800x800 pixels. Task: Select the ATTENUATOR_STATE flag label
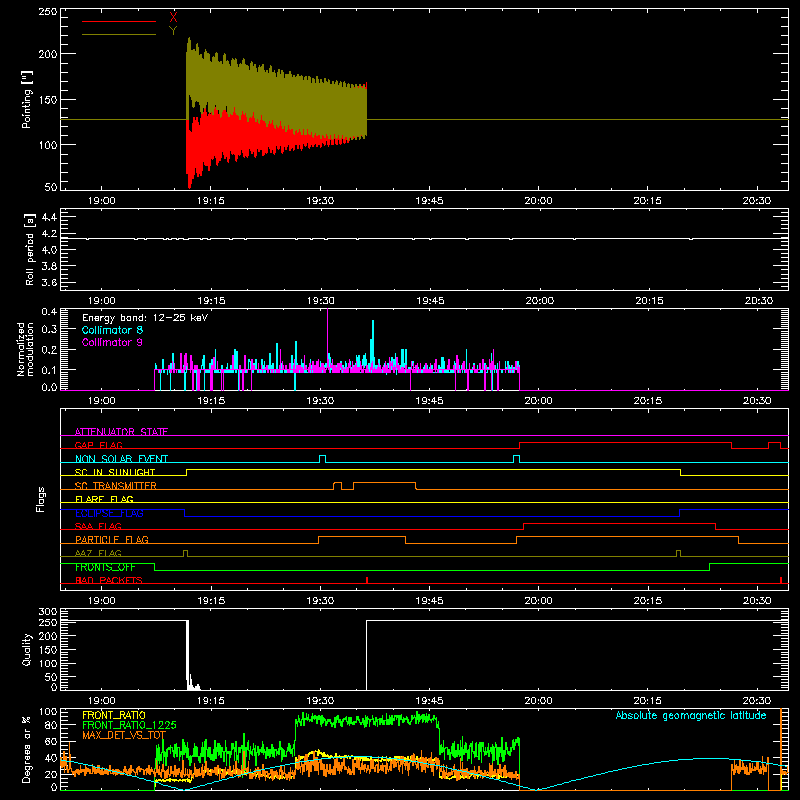(x=121, y=432)
